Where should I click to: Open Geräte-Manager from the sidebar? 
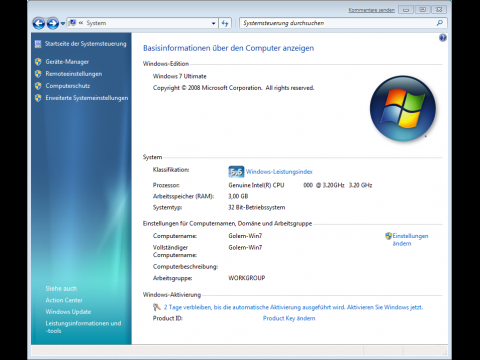click(67, 62)
